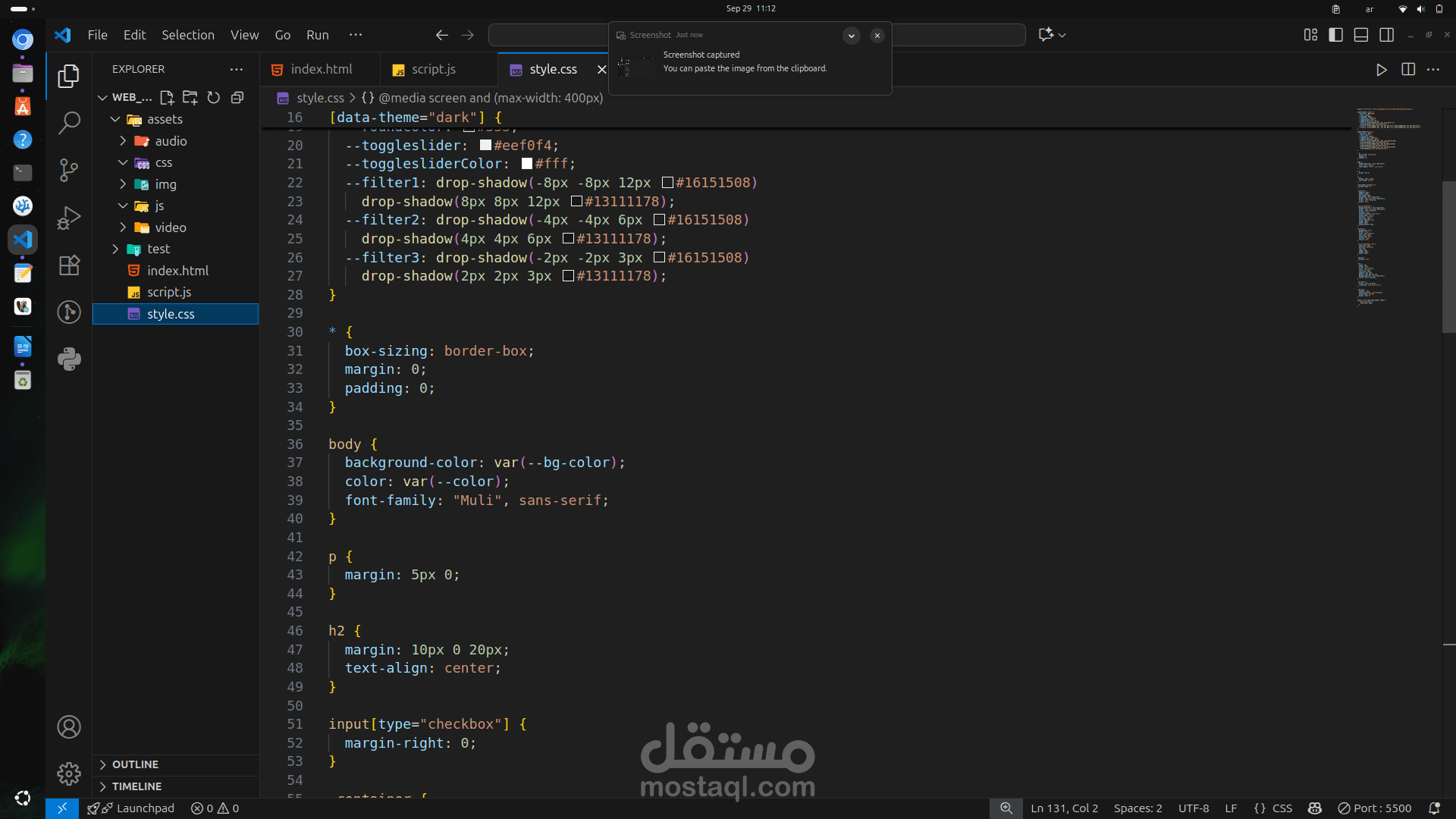Open the Selection menu

[187, 35]
